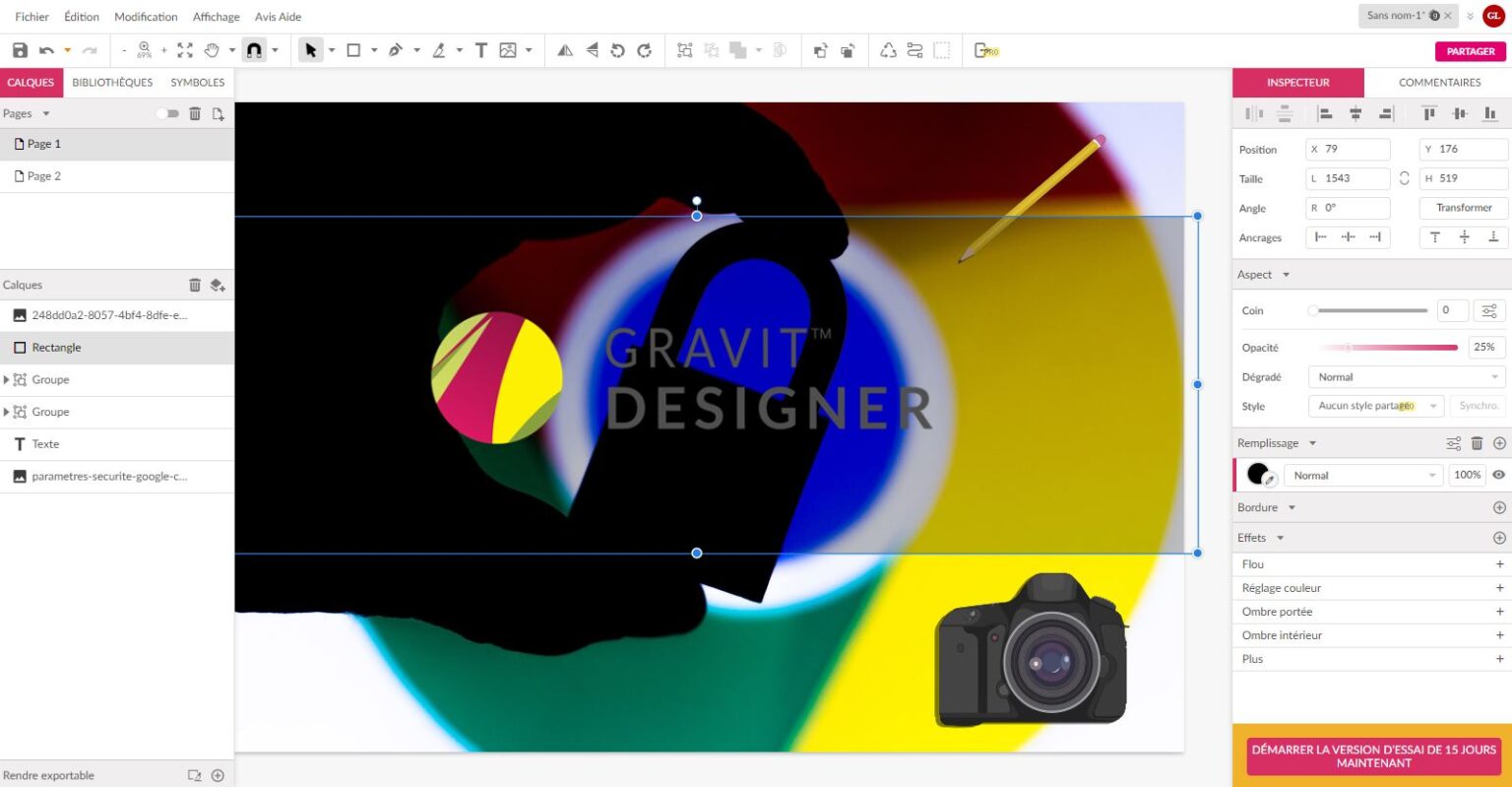Hide the Remplissage fill using the eye toggle
The height and width of the screenshot is (787, 1512).
click(x=1499, y=474)
